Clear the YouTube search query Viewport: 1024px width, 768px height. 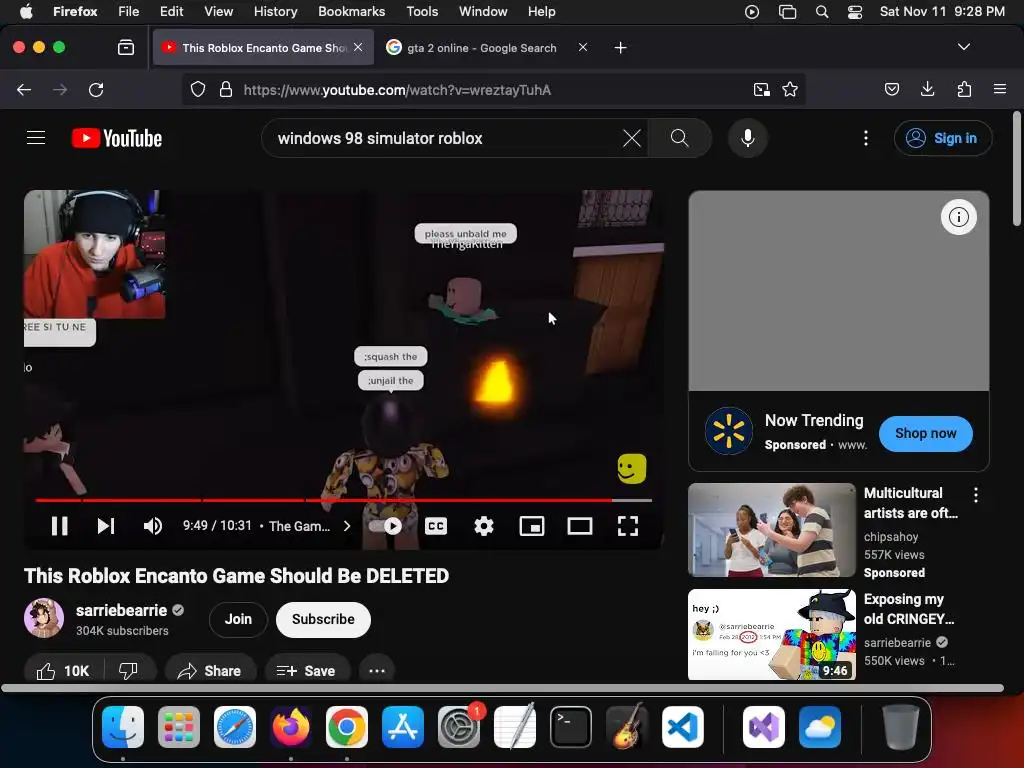632,138
